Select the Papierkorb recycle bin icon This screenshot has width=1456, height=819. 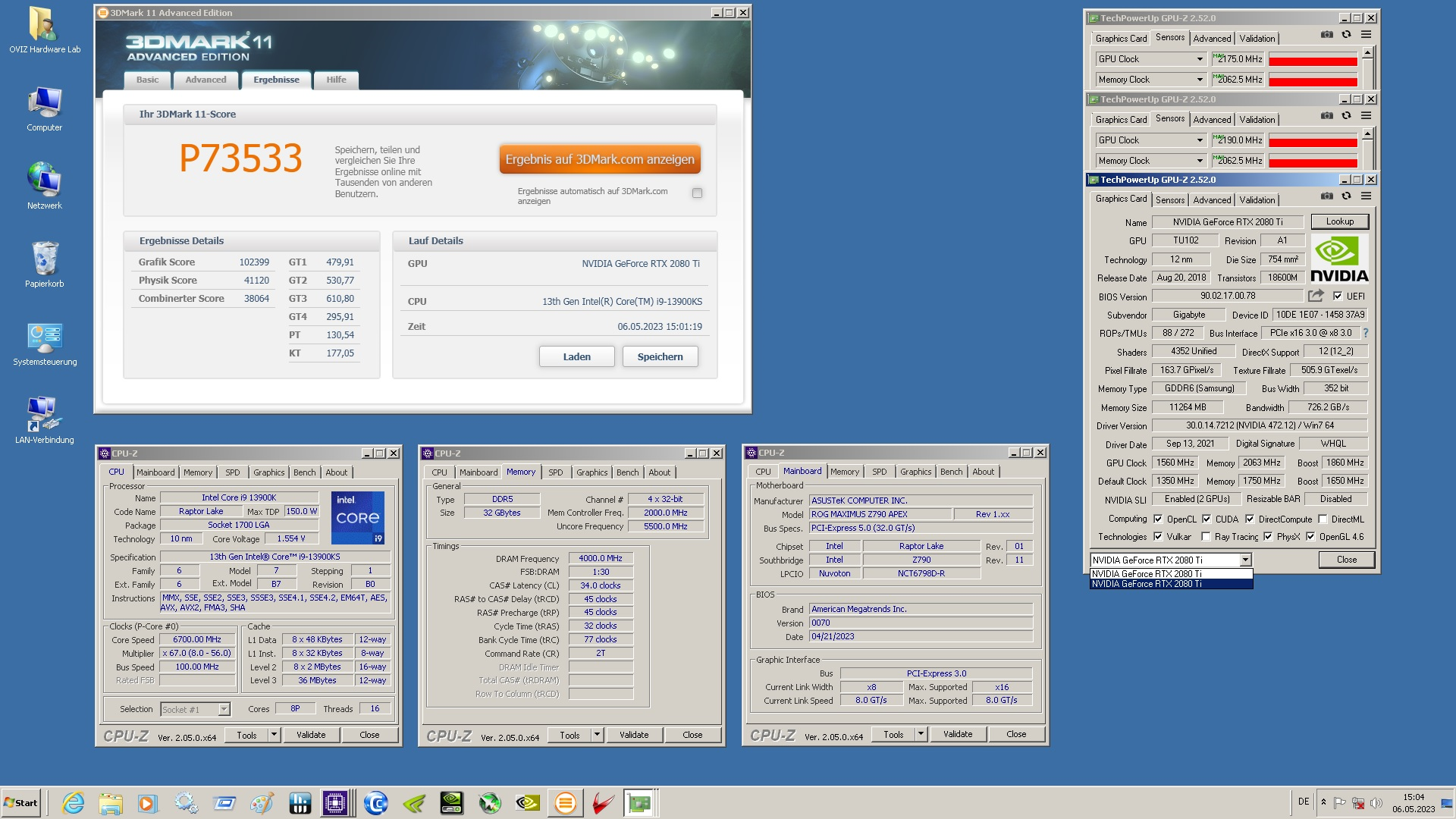pyautogui.click(x=44, y=265)
